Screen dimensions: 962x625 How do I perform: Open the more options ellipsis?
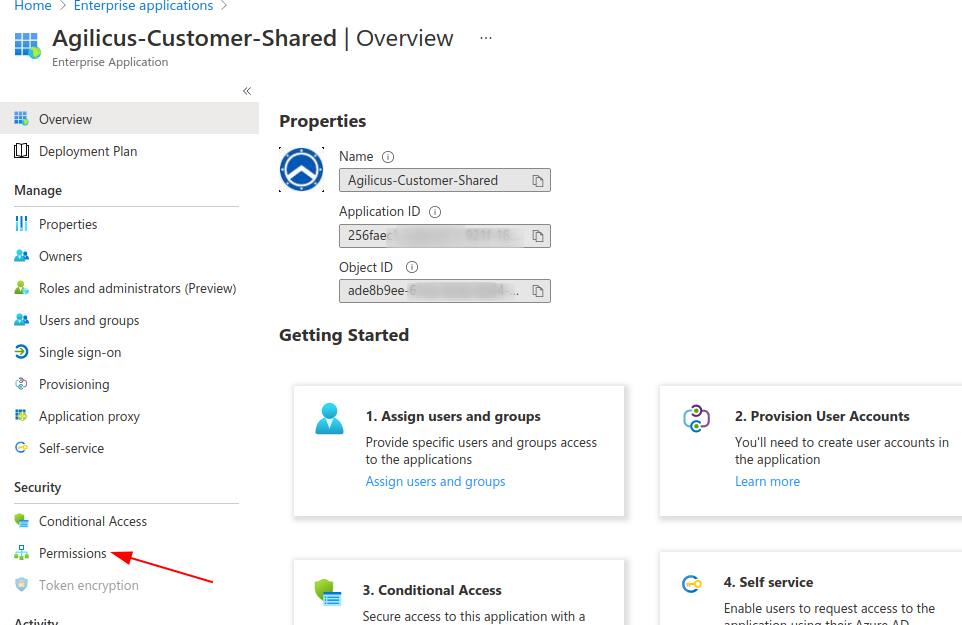click(x=486, y=38)
